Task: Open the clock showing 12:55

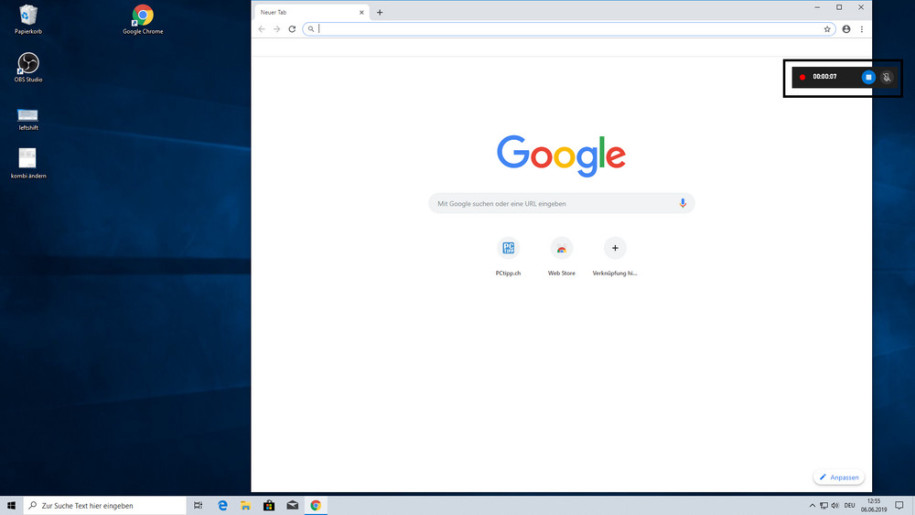Action: [x=874, y=505]
